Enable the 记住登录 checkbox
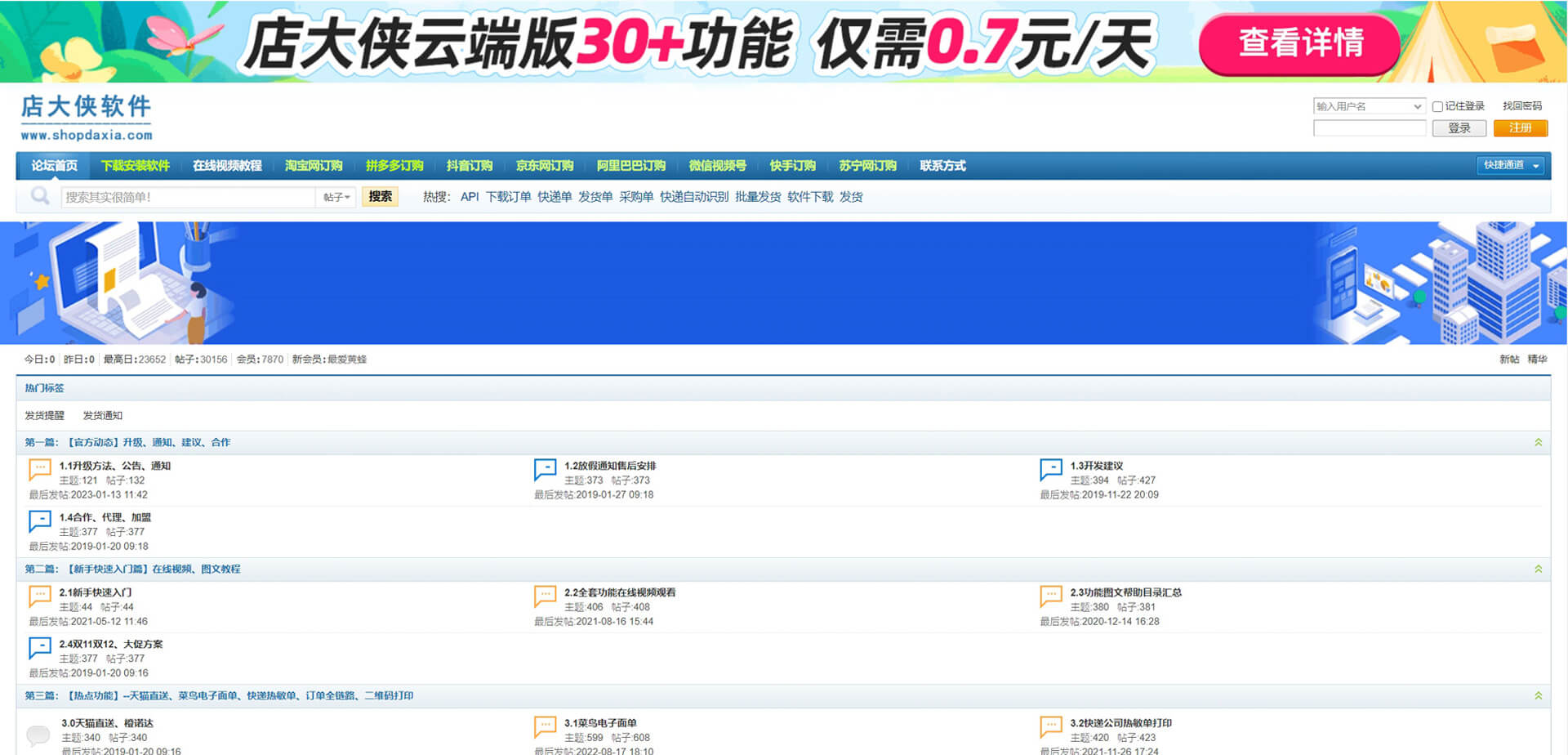Screen dimensions: 1568x755 point(1437,107)
